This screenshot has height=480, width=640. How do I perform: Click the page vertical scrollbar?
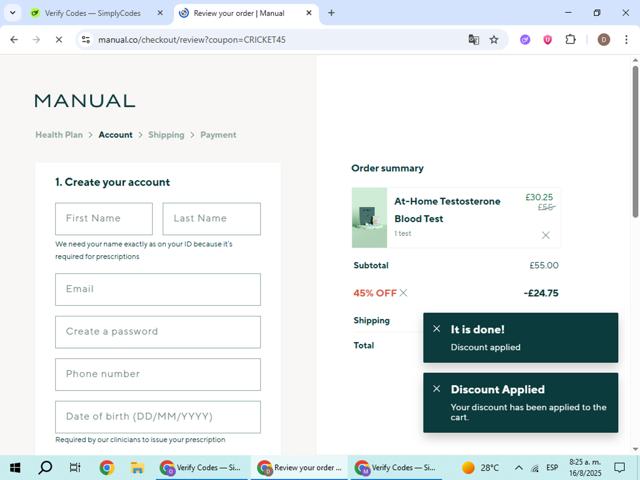pos(635,141)
